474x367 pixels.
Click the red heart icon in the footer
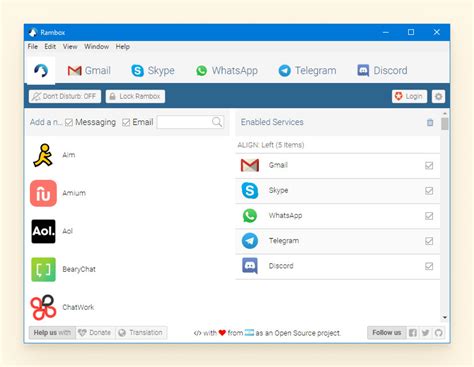coord(222,332)
